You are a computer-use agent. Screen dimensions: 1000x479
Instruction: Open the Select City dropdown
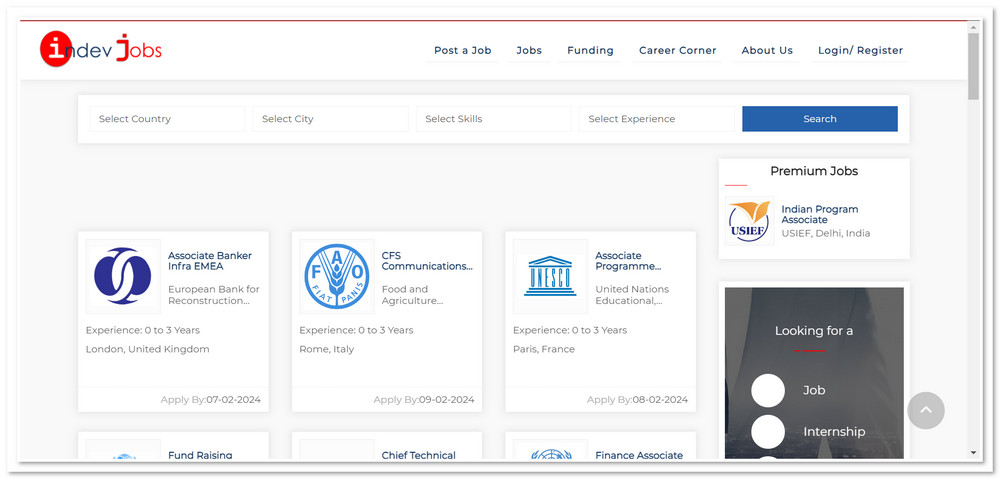[330, 119]
